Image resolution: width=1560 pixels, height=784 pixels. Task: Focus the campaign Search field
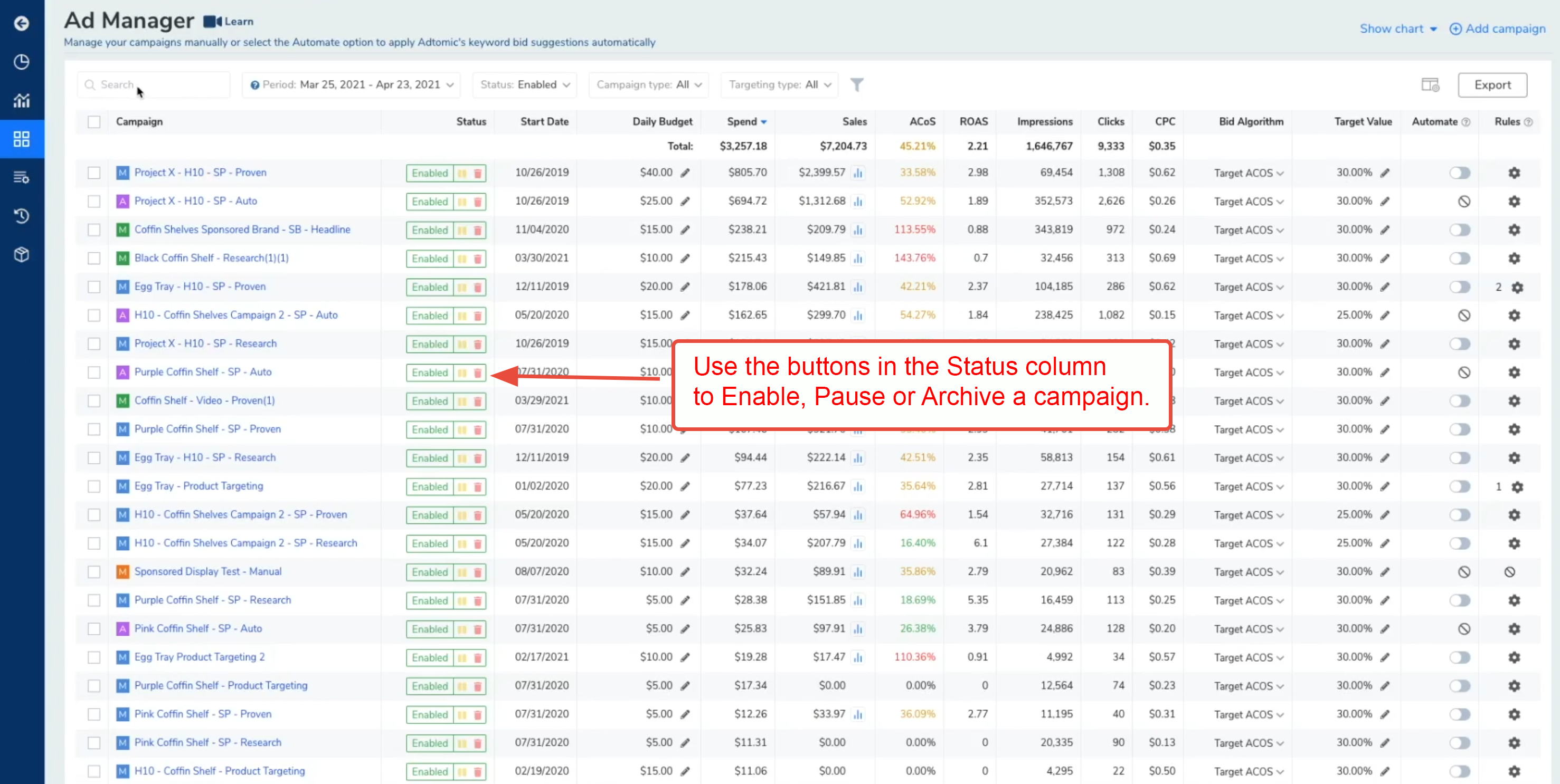click(x=154, y=85)
